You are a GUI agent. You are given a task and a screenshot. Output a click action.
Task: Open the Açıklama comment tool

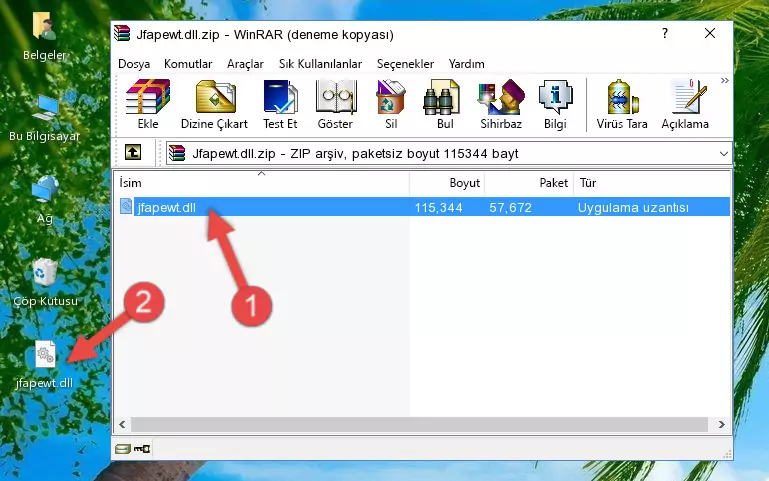tap(685, 104)
